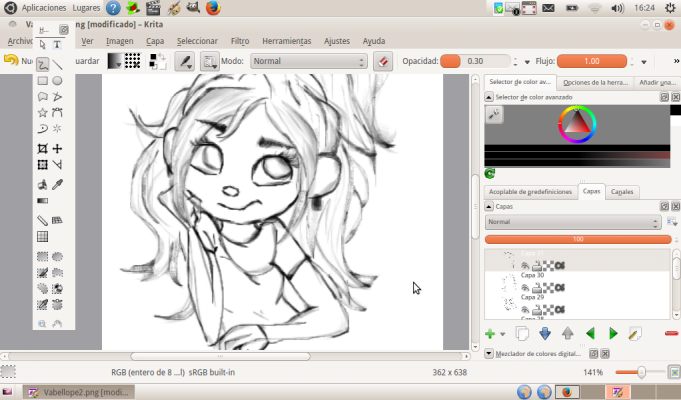Open Lugares in the top panel
This screenshot has width=681, height=400.
point(86,8)
